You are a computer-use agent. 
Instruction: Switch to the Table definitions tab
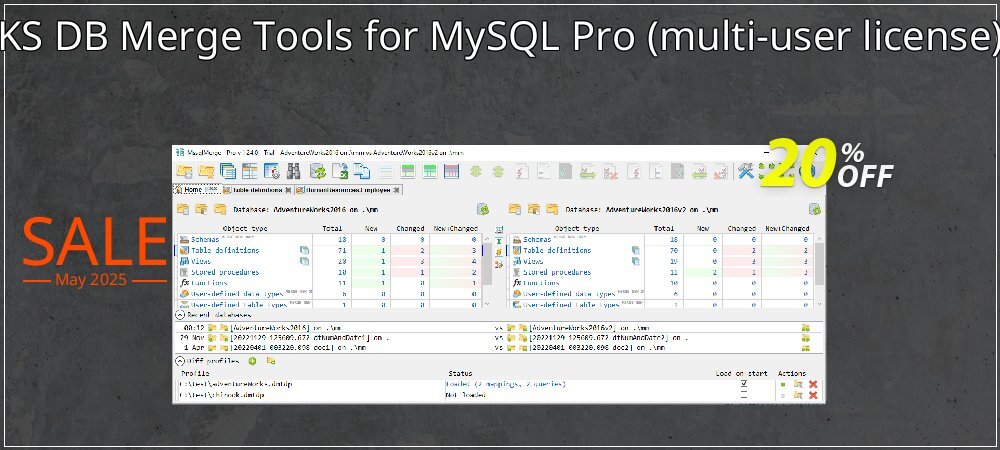point(258,190)
